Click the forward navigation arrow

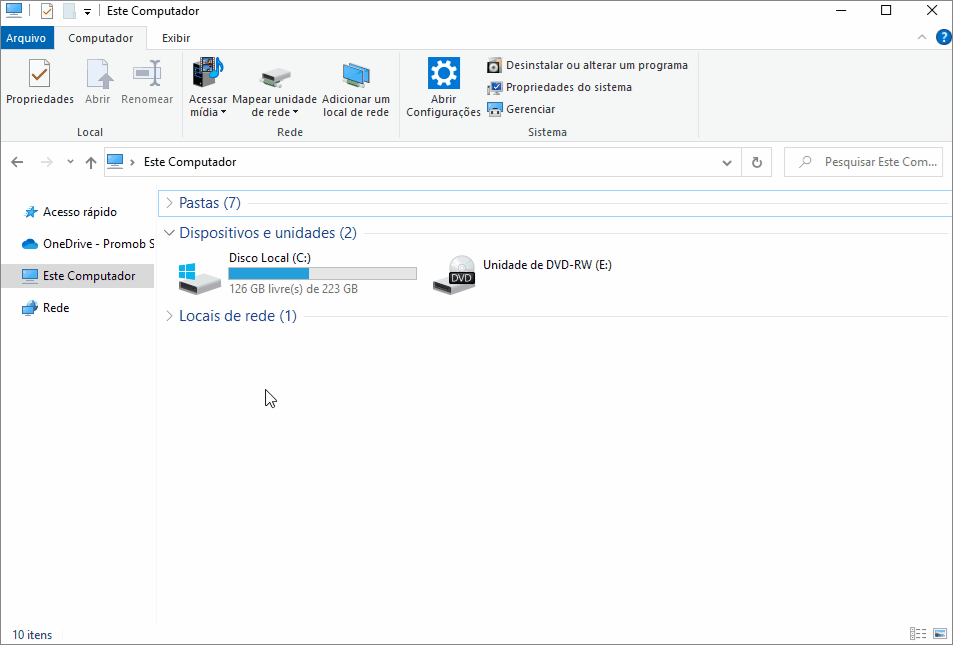[x=46, y=162]
